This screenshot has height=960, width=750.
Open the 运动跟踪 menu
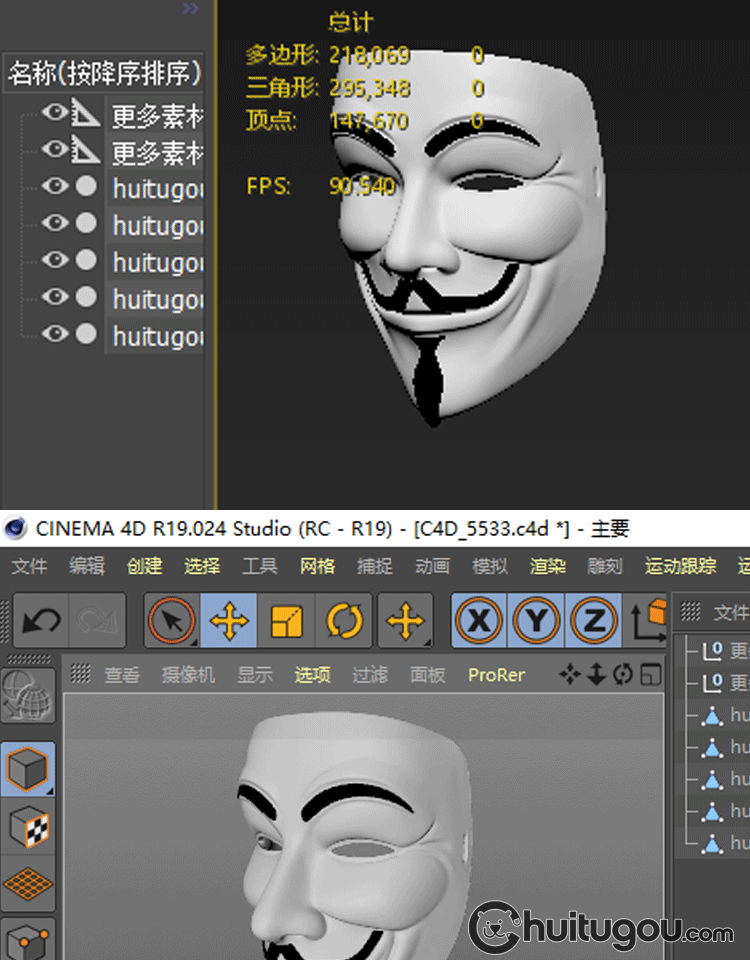tap(680, 566)
